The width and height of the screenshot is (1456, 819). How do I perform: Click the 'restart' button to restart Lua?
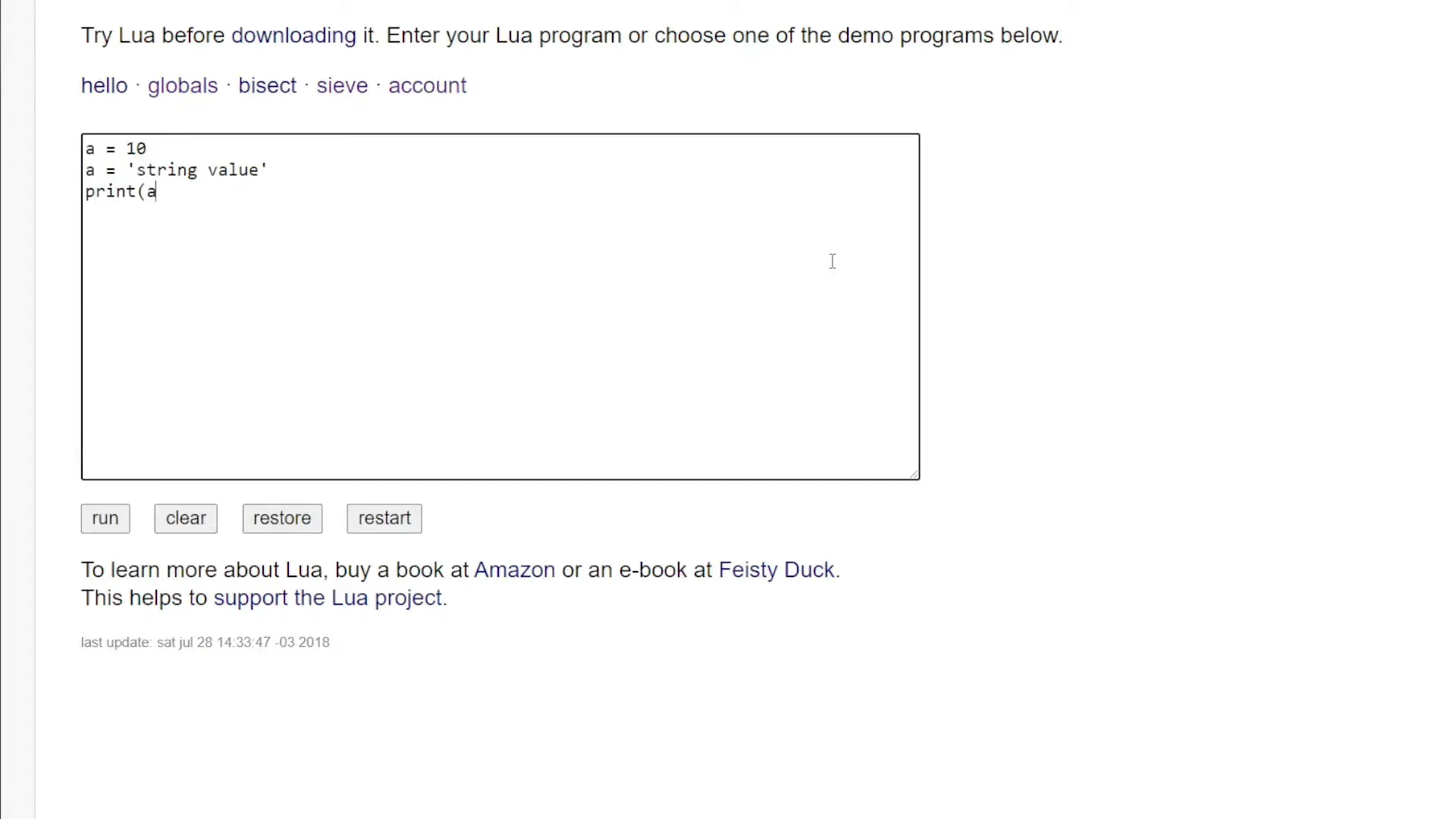click(x=385, y=518)
